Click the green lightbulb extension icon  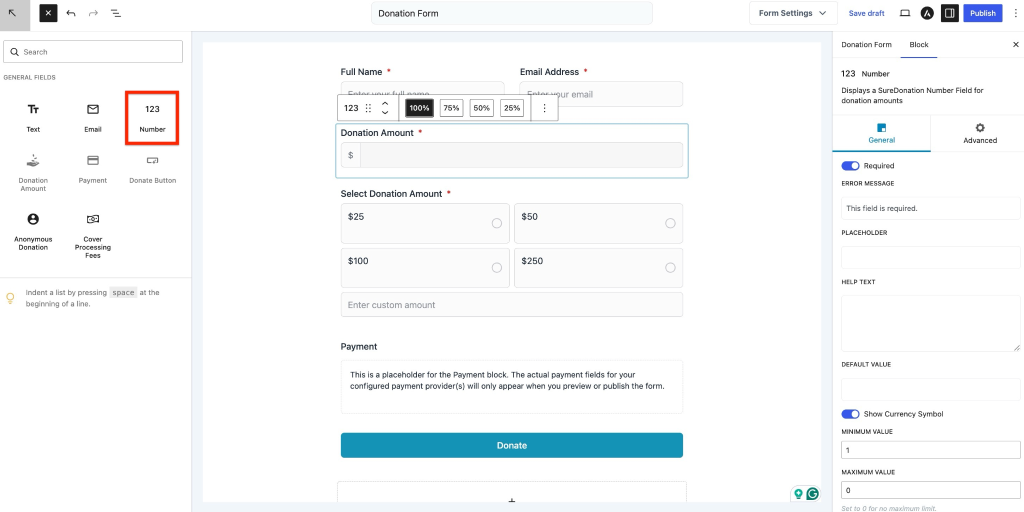pyautogui.click(x=798, y=494)
